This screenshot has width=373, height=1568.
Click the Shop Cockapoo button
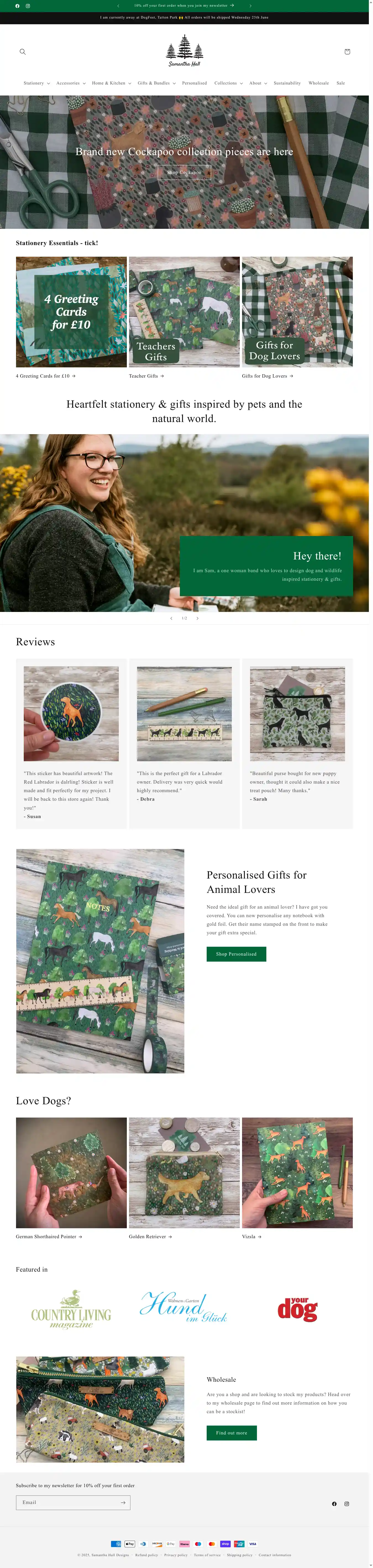click(185, 172)
